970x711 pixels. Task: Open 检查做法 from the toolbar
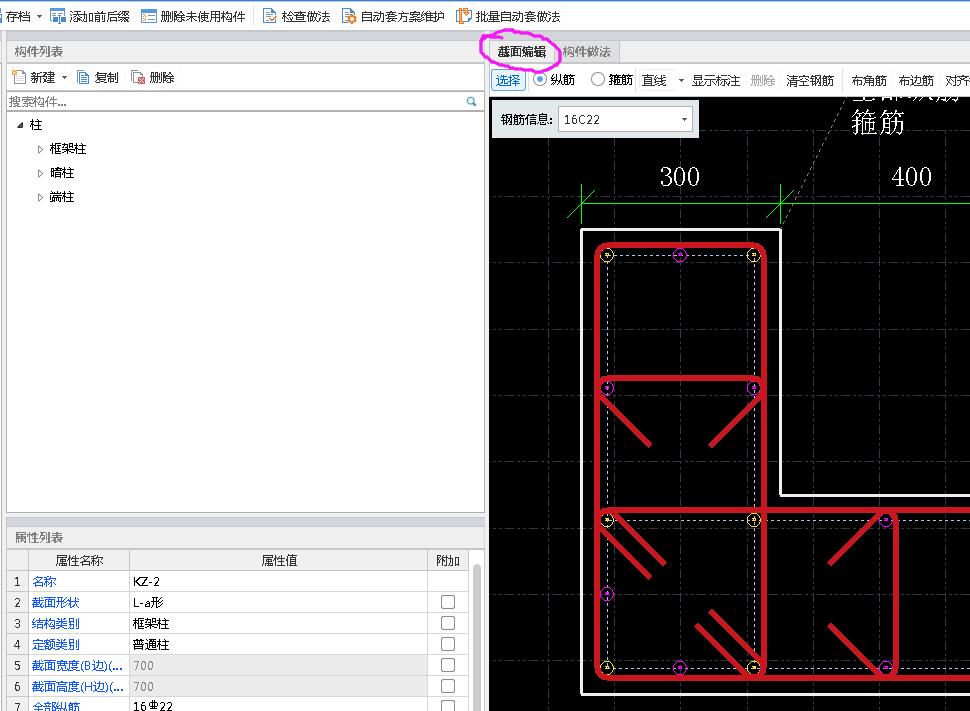[269, 16]
